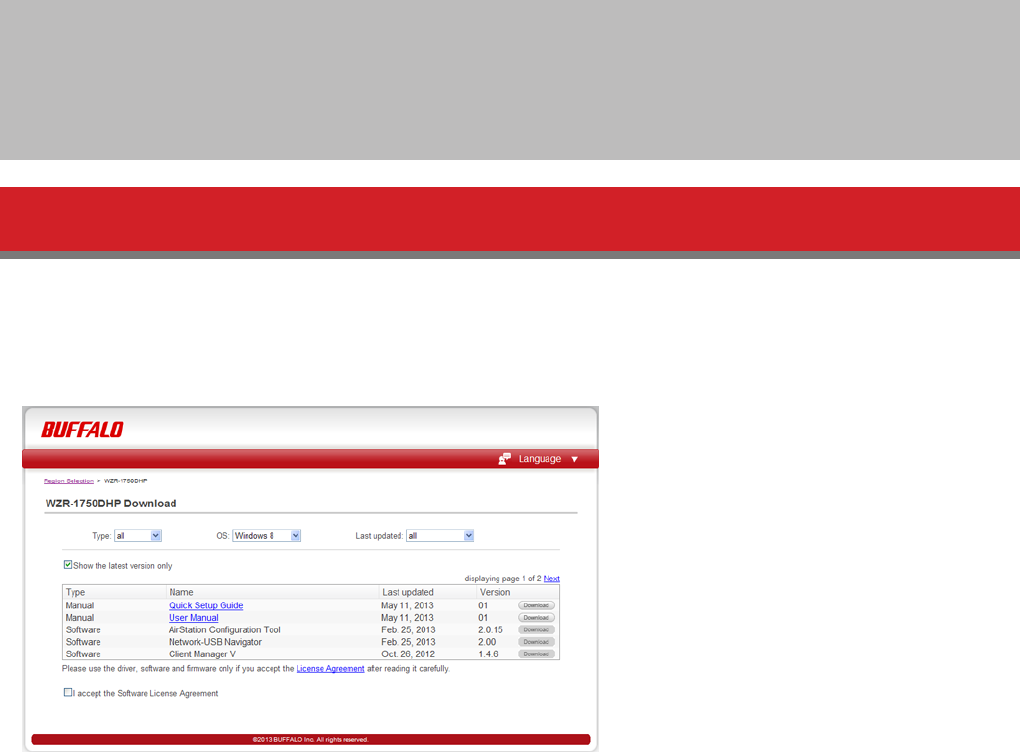Uncheck Show the latest version only
The height and width of the screenshot is (752, 1020).
pos(68,565)
